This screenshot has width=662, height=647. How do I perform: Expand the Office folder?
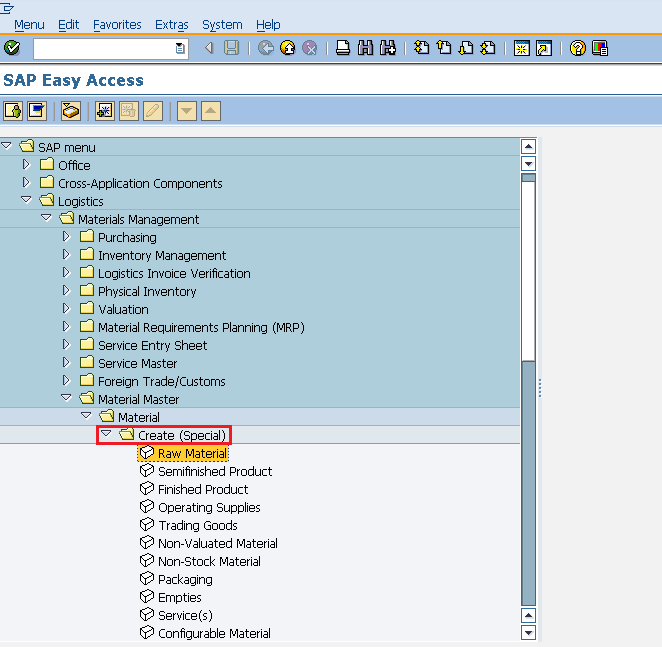26,164
